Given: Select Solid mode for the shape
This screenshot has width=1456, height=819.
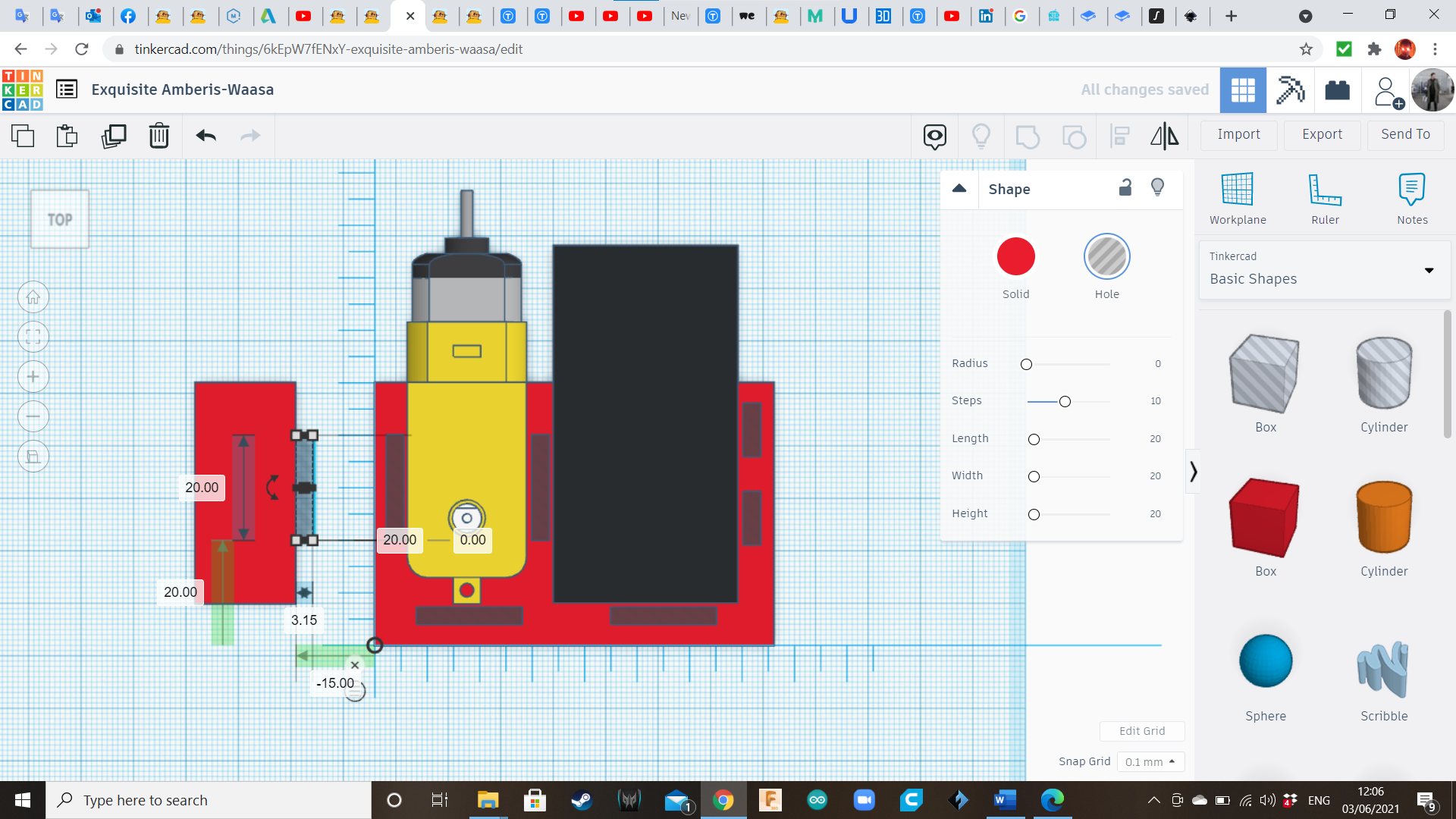Looking at the screenshot, I should point(1015,256).
